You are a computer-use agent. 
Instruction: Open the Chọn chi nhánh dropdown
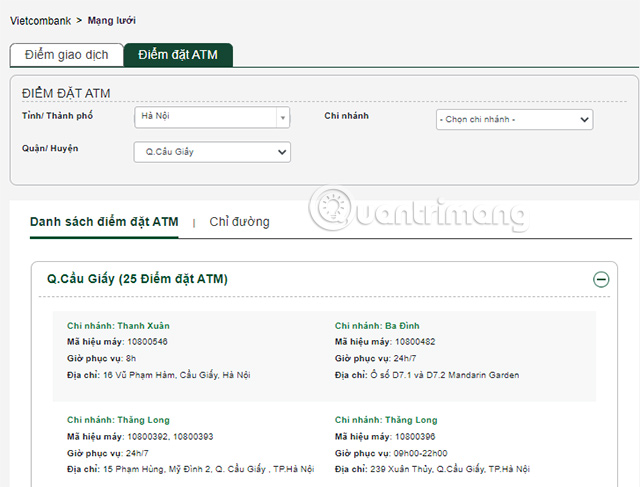click(514, 119)
